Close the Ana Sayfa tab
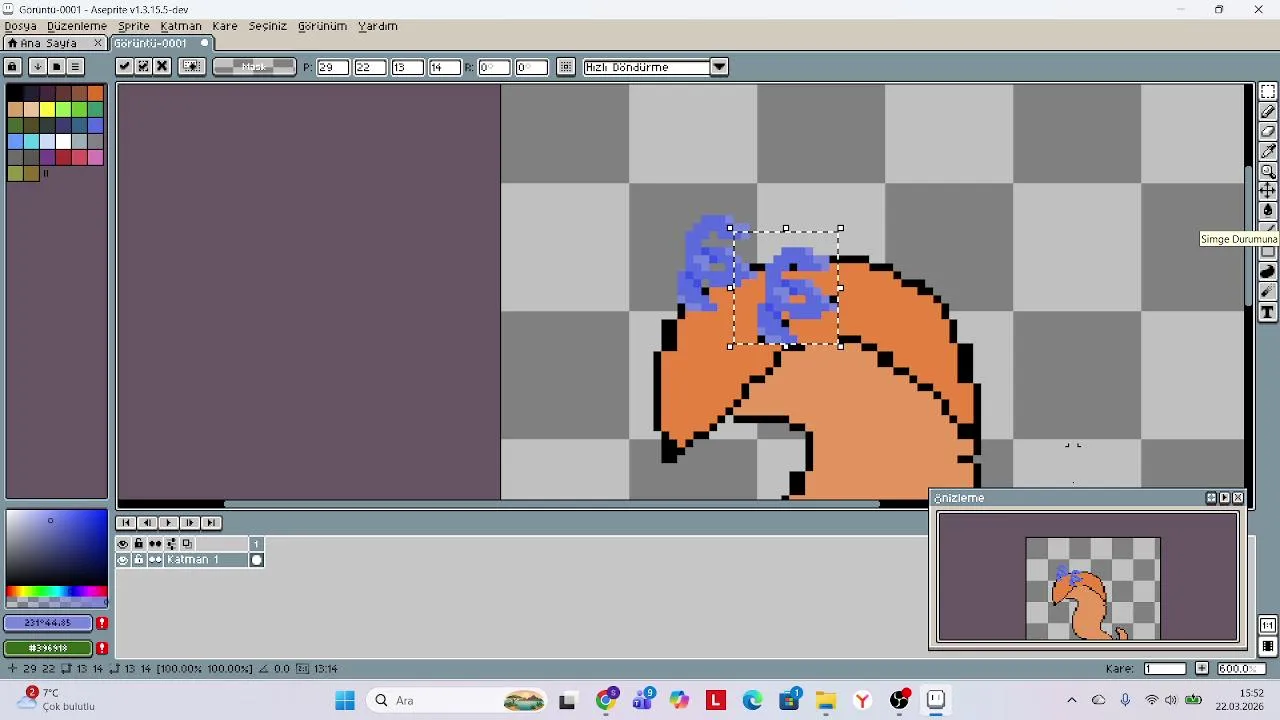Image resolution: width=1280 pixels, height=720 pixels. pyautogui.click(x=98, y=43)
